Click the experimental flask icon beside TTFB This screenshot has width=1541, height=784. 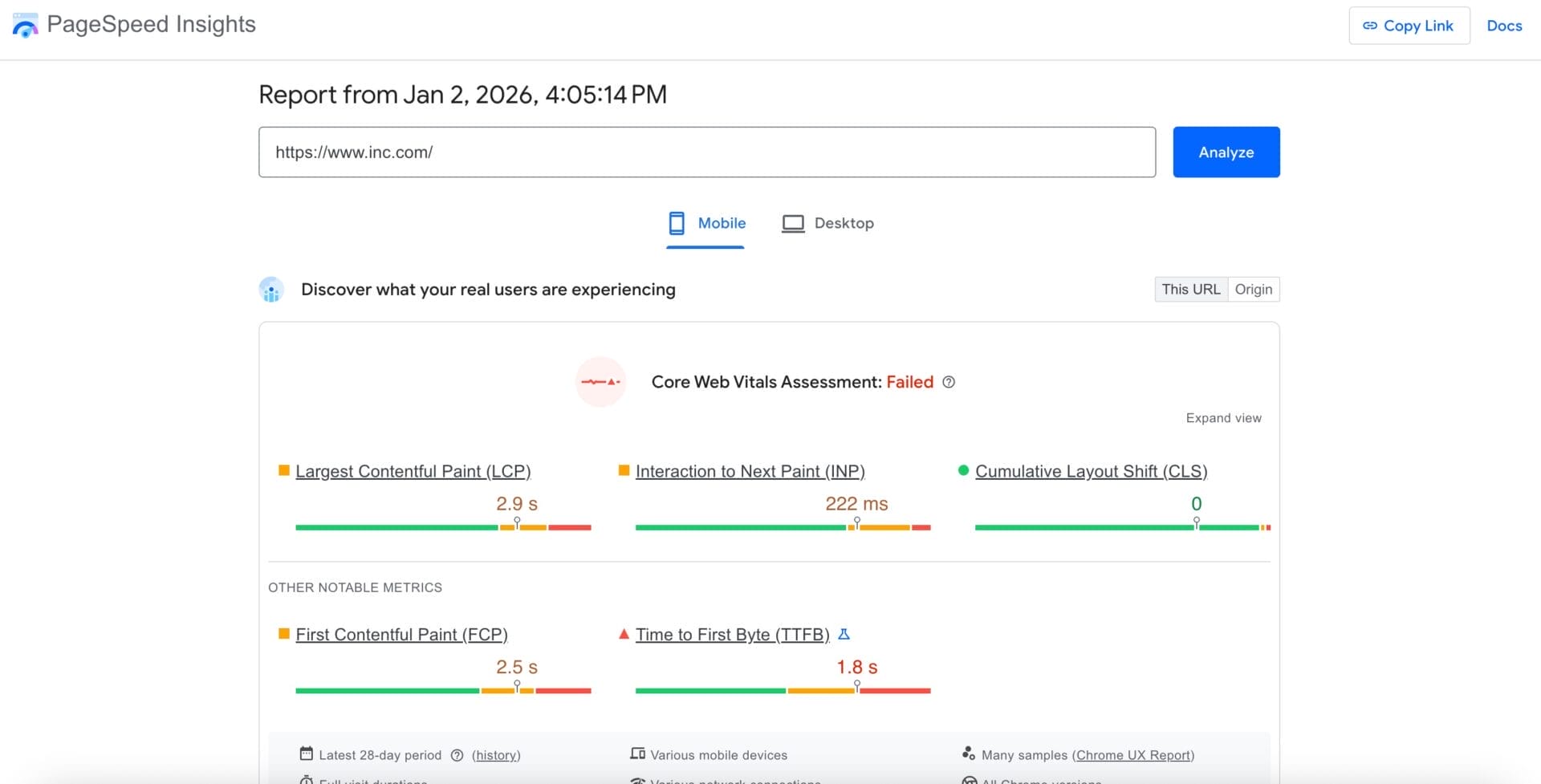(x=844, y=634)
